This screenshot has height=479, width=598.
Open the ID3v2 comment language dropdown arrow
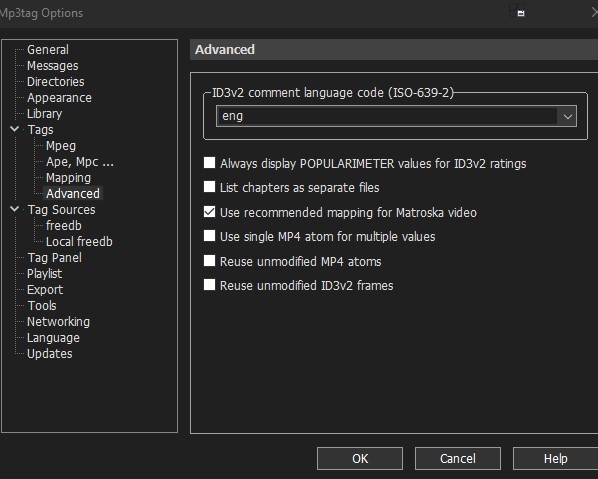point(567,116)
